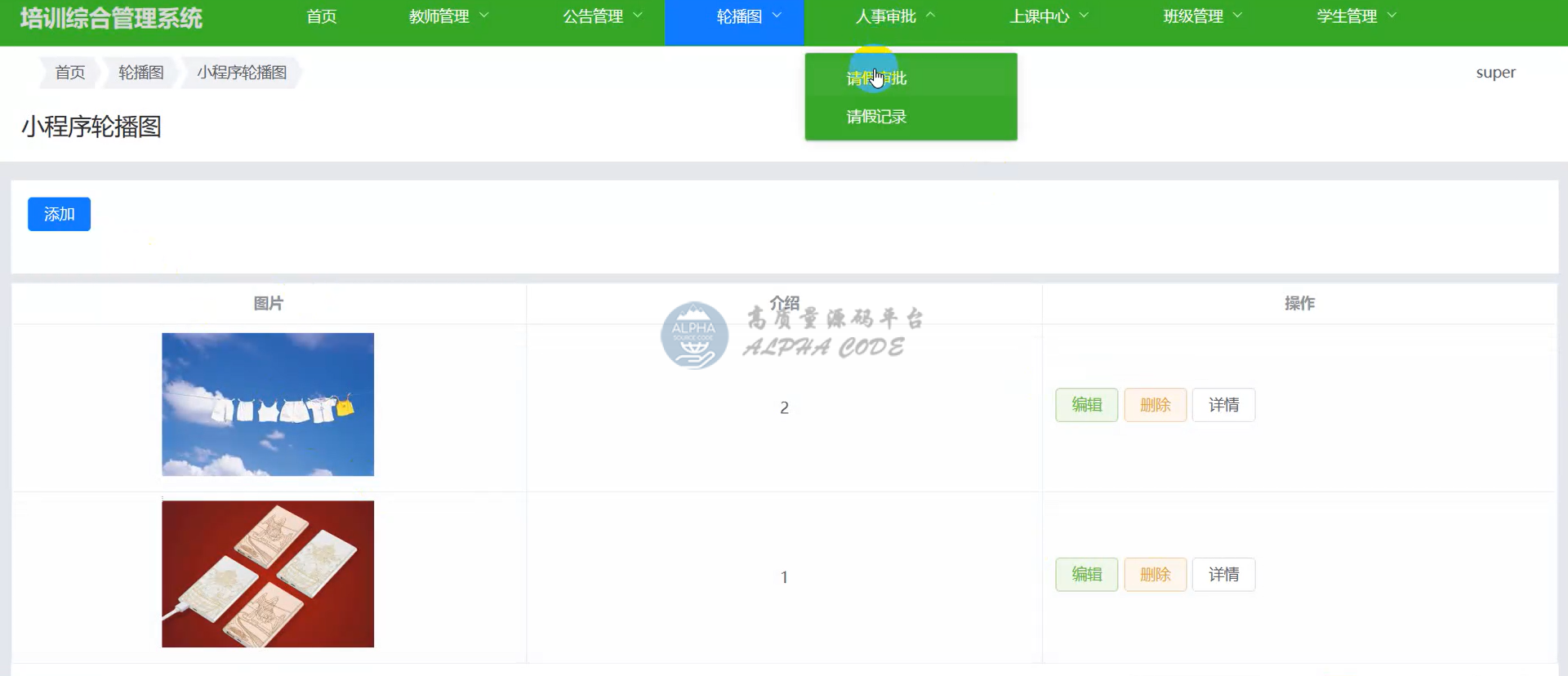
Task: Expand the 上课中心 dropdown
Action: click(x=1048, y=16)
